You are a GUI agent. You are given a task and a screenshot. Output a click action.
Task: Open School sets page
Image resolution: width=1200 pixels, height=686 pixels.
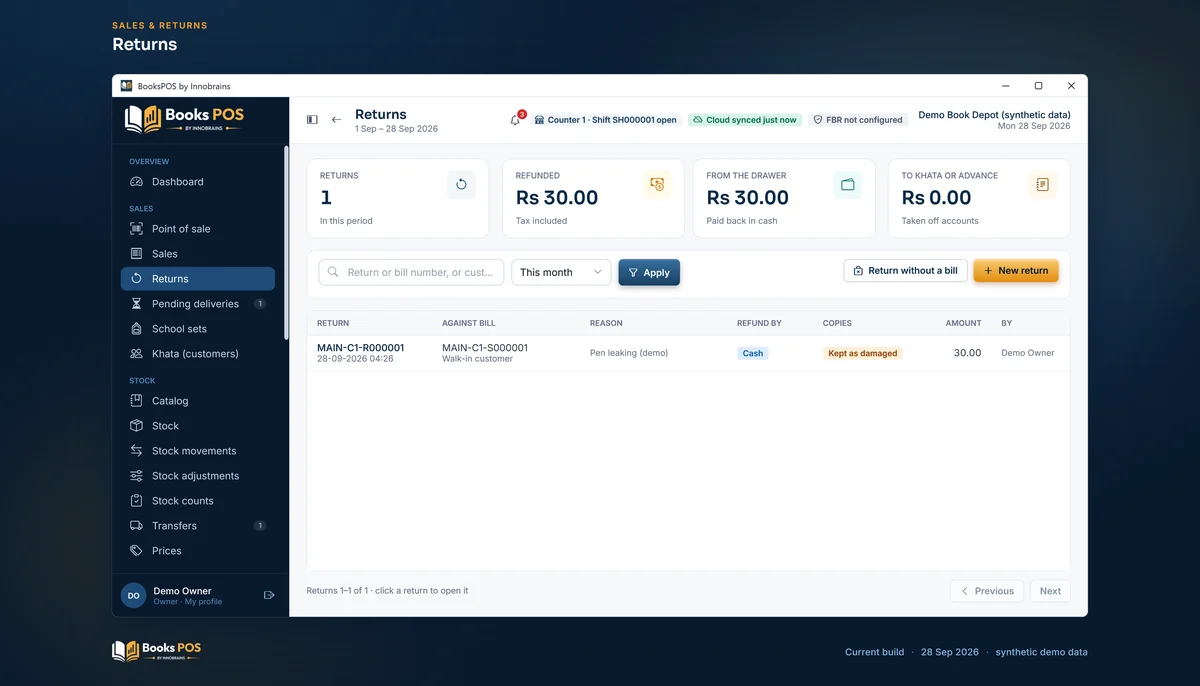click(197, 329)
